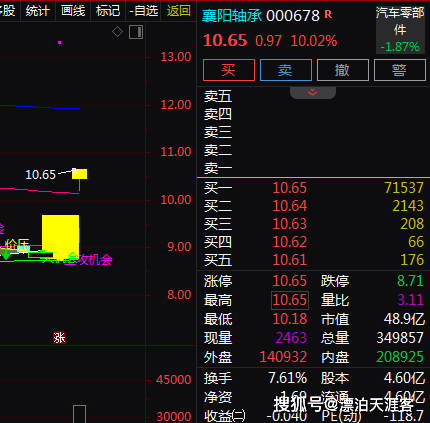
Task: Click the latest price 10.65 in header
Action: click(225, 41)
